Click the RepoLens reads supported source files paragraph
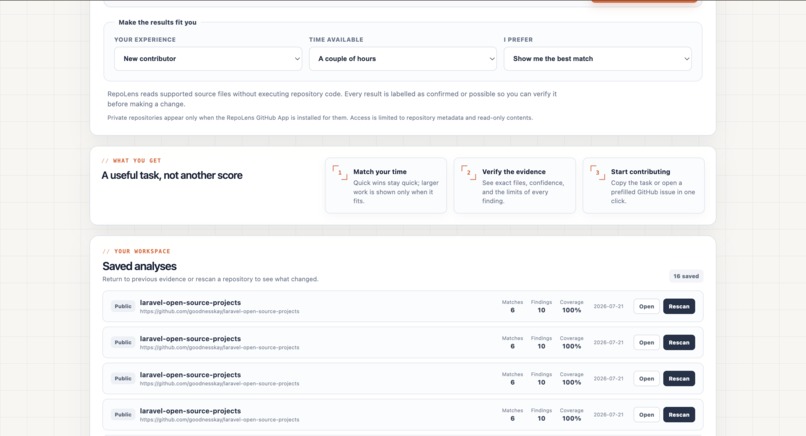 (x=332, y=99)
